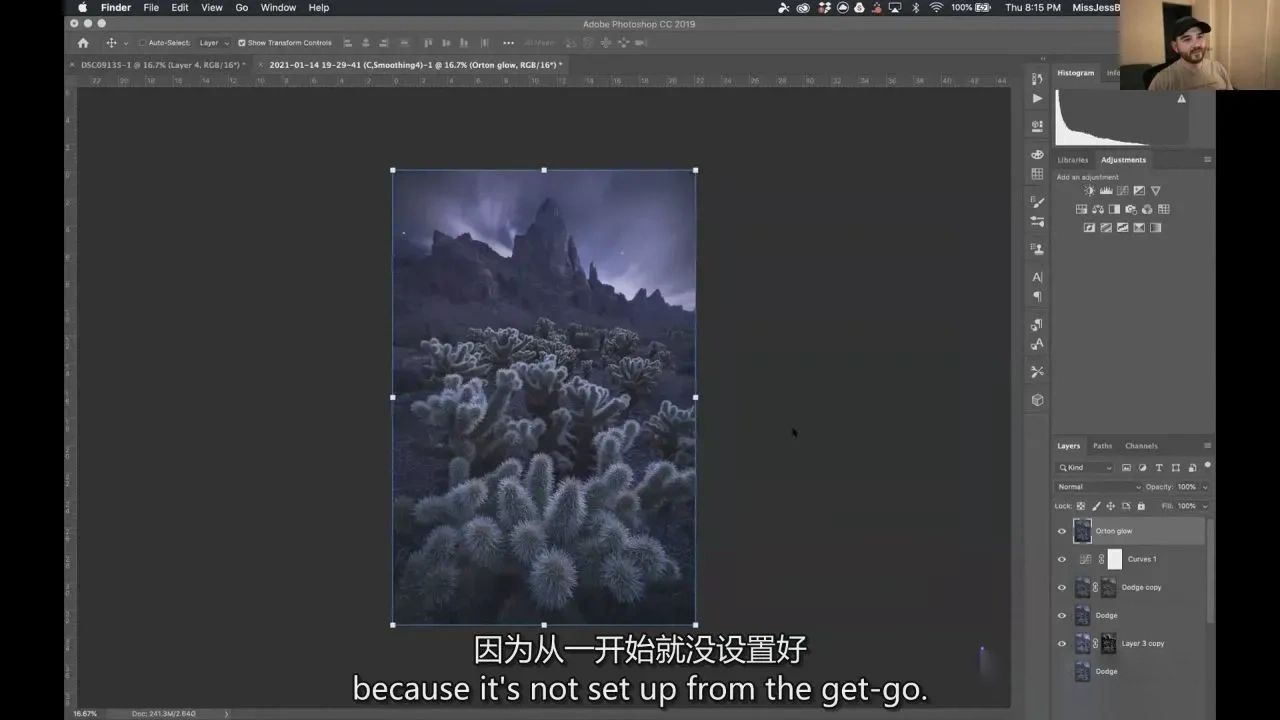Toggle lock transparent pixels
Screen dimensions: 1280x720
1081,506
